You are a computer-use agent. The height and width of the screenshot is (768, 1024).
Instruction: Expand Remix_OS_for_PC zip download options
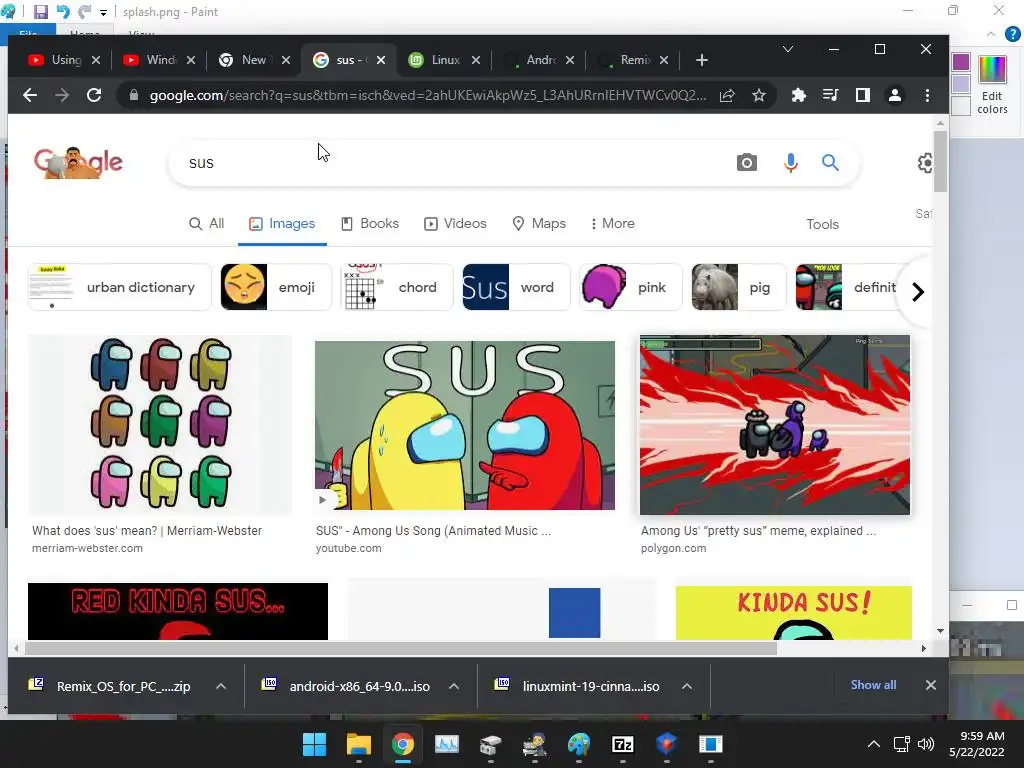[x=221, y=686]
